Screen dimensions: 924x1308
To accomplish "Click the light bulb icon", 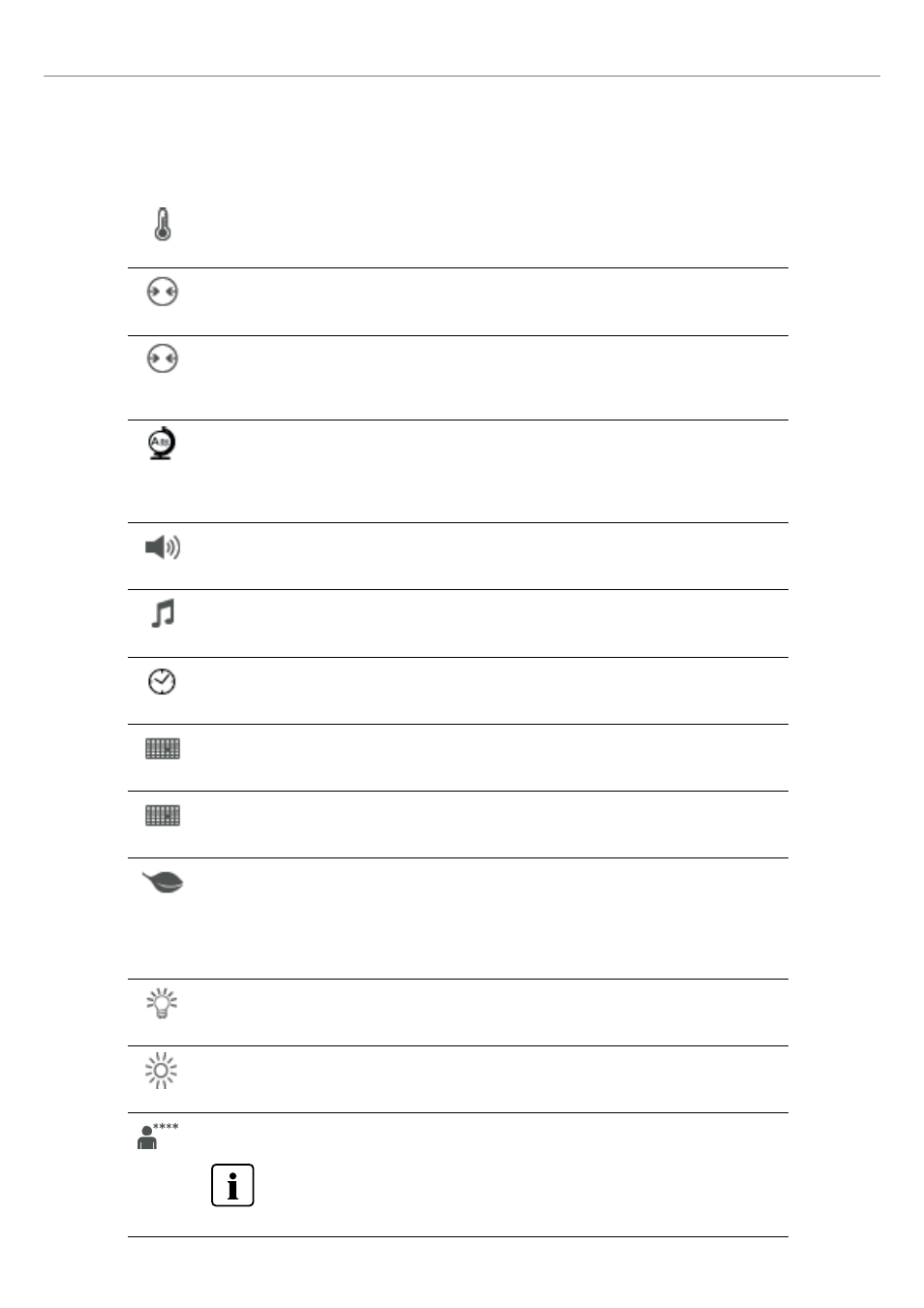I will (162, 1003).
